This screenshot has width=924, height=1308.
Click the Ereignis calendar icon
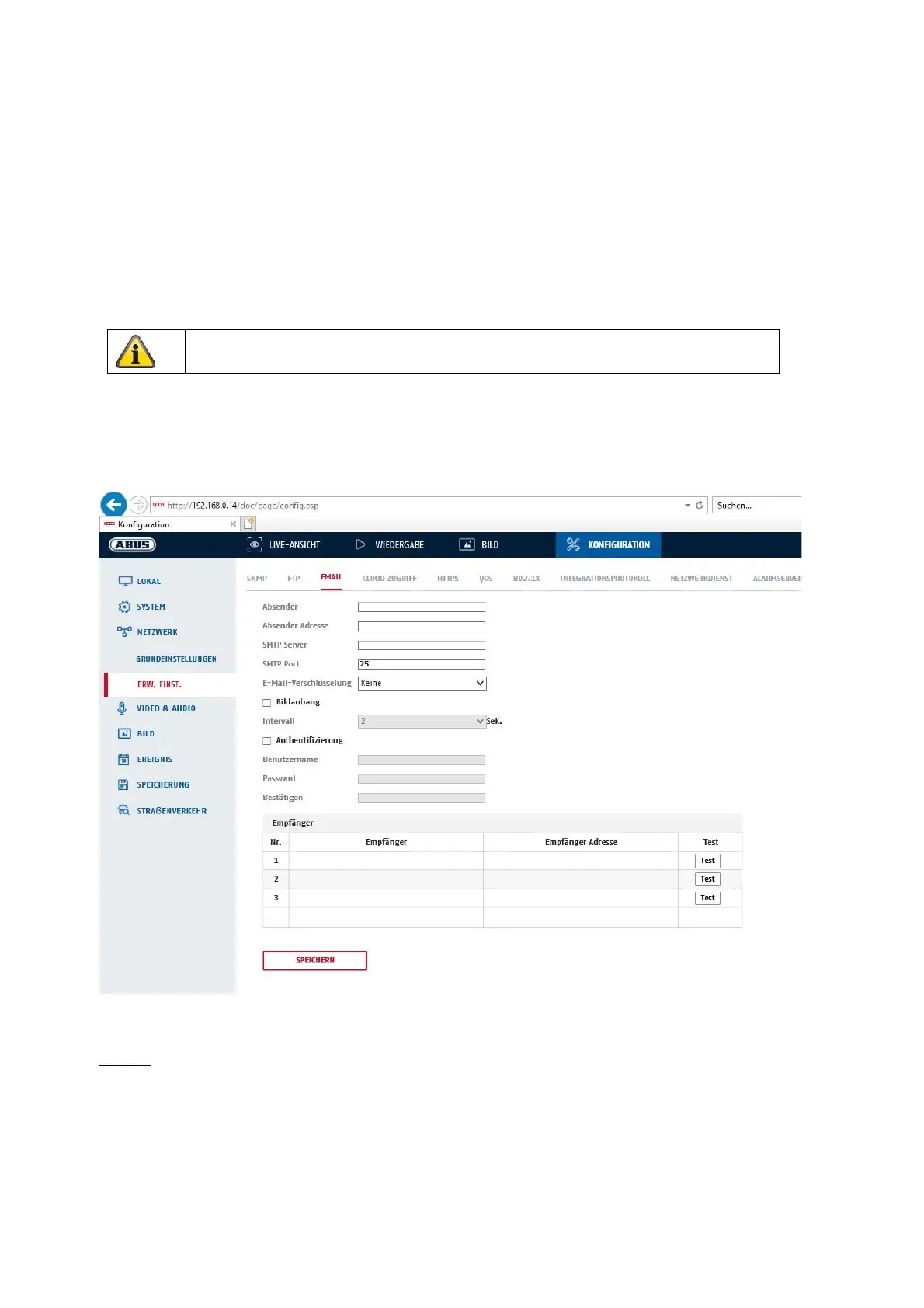coord(123,759)
